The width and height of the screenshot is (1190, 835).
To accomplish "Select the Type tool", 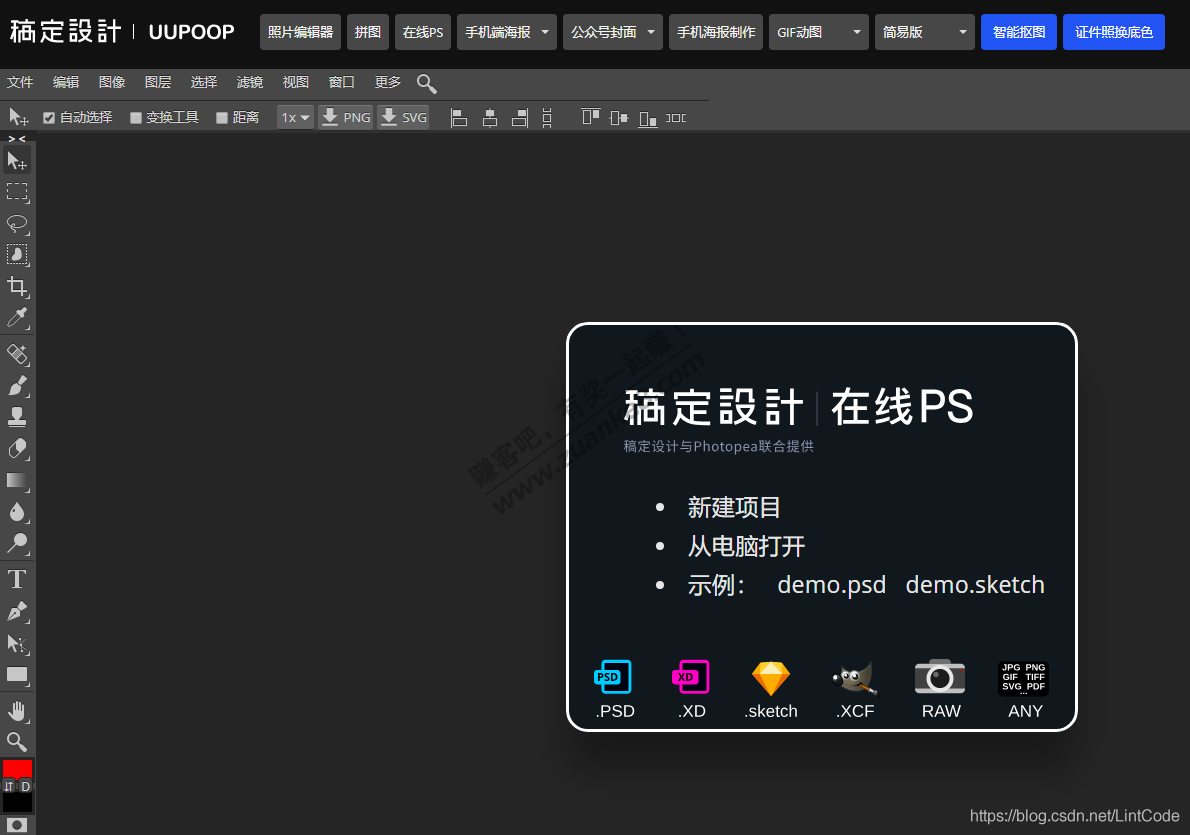I will pyautogui.click(x=17, y=579).
